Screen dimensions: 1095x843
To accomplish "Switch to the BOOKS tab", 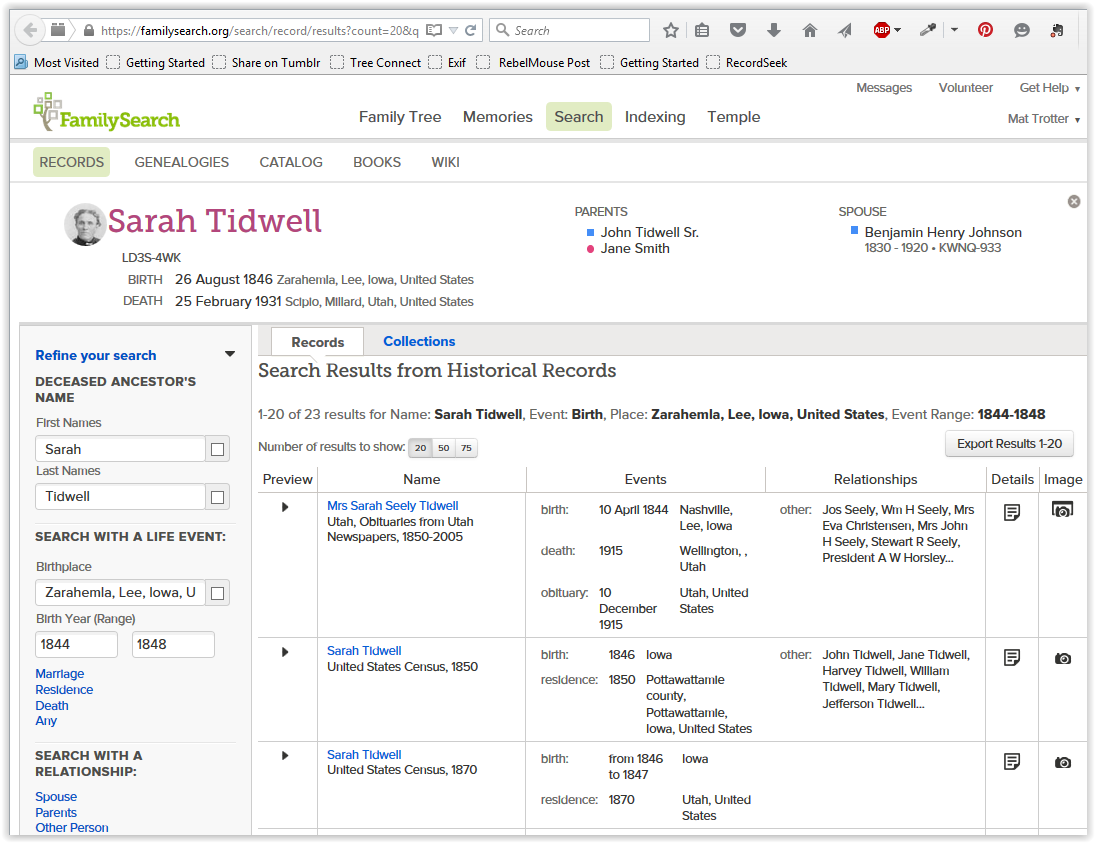I will click(x=377, y=162).
